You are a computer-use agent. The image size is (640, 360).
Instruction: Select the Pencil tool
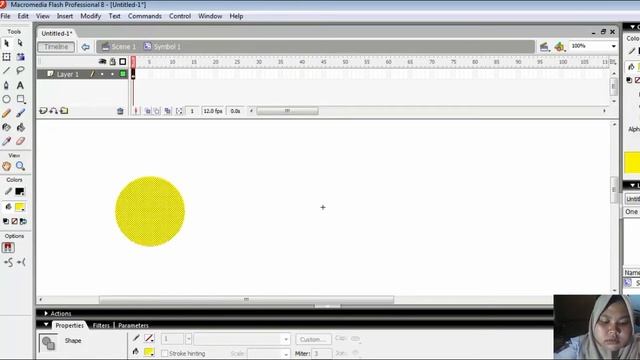point(7,113)
